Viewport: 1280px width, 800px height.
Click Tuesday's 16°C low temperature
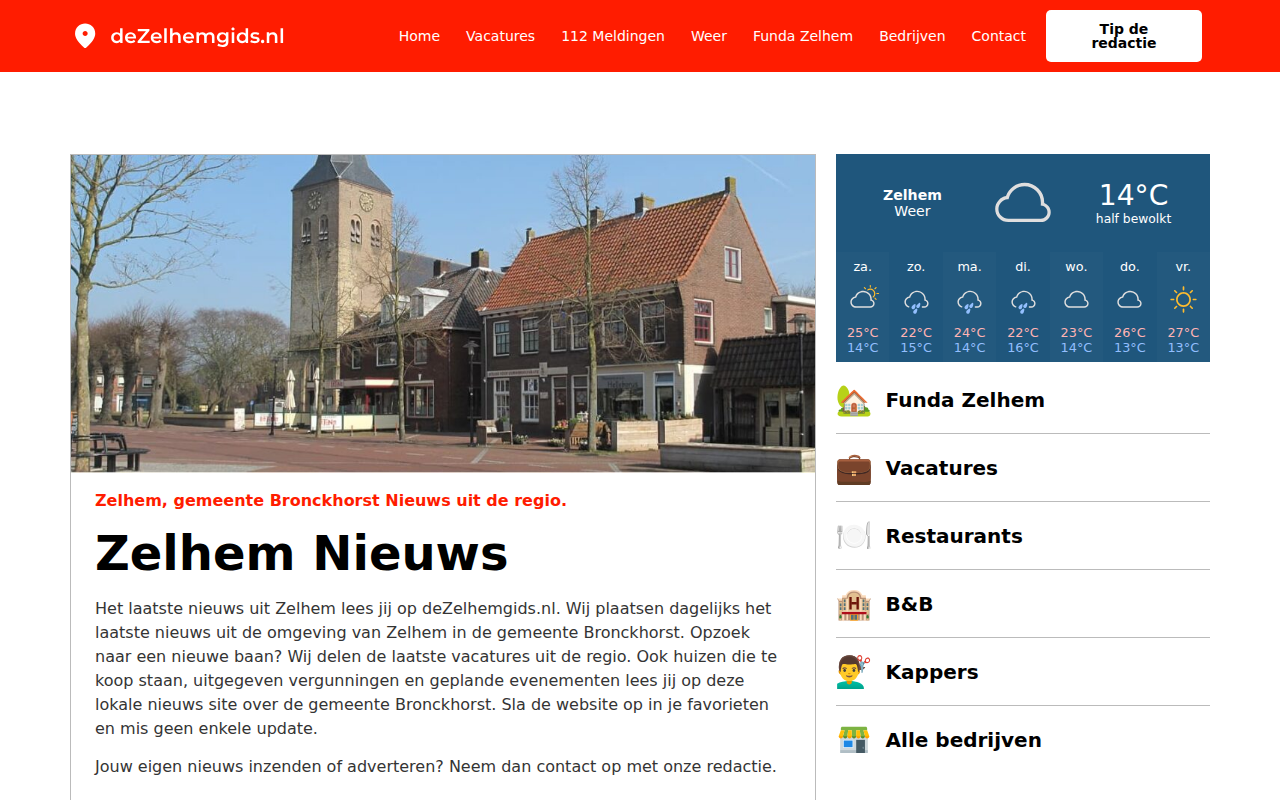(x=1023, y=348)
